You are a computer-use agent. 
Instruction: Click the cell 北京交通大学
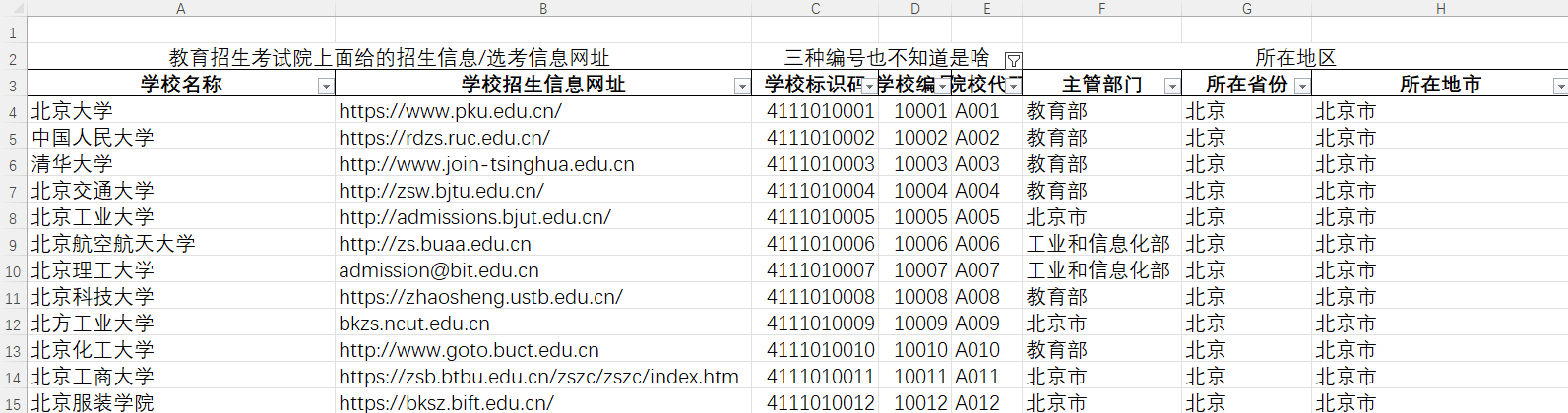pyautogui.click(x=181, y=191)
